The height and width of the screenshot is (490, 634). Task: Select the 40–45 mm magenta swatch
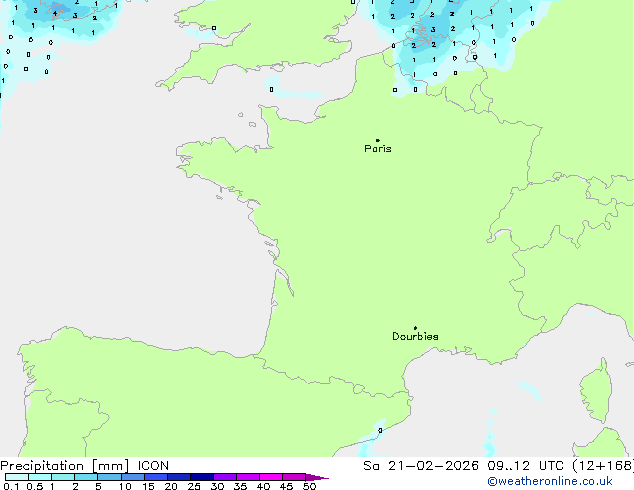(x=271, y=477)
